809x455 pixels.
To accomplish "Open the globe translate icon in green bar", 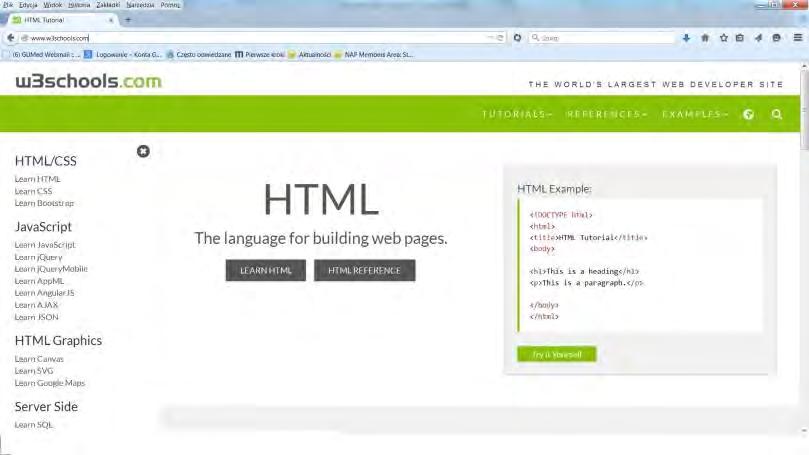I will [749, 115].
